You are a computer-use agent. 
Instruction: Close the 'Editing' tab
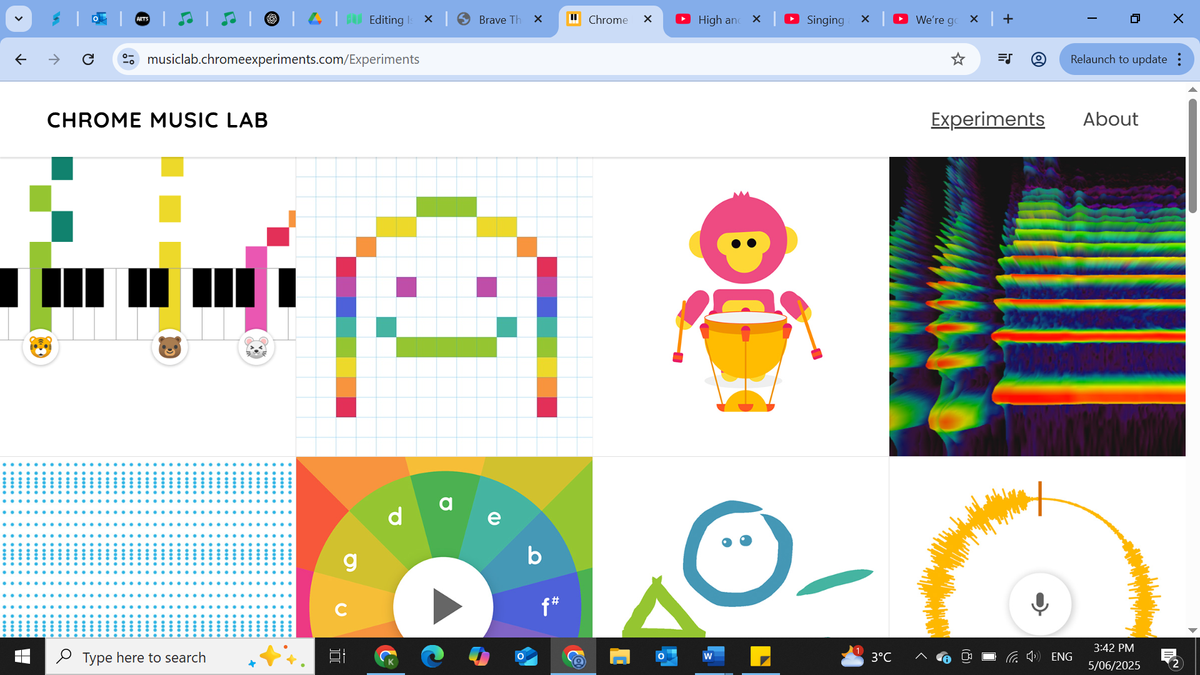point(428,19)
